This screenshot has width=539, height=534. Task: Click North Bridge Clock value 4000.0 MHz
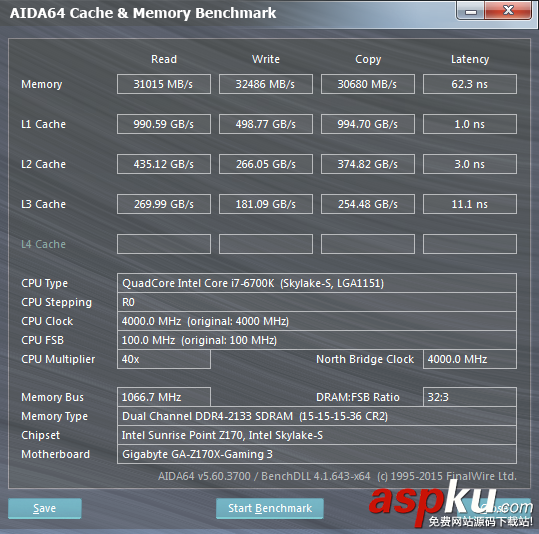point(470,359)
